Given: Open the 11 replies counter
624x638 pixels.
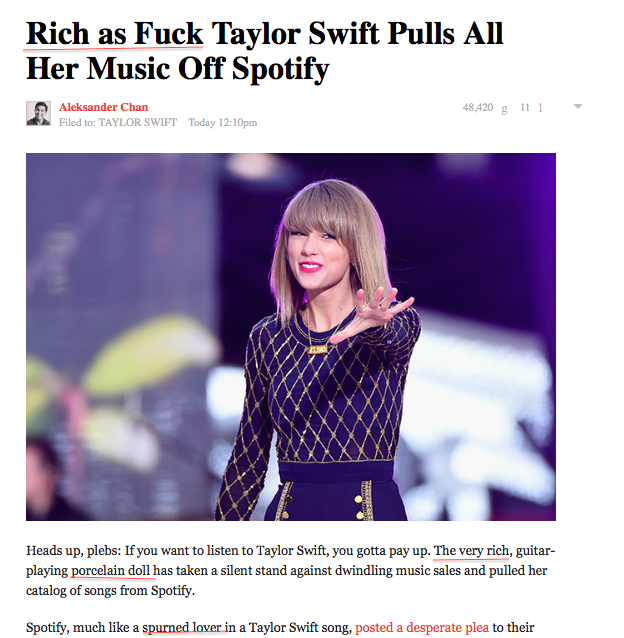Looking at the screenshot, I should pos(525,107).
